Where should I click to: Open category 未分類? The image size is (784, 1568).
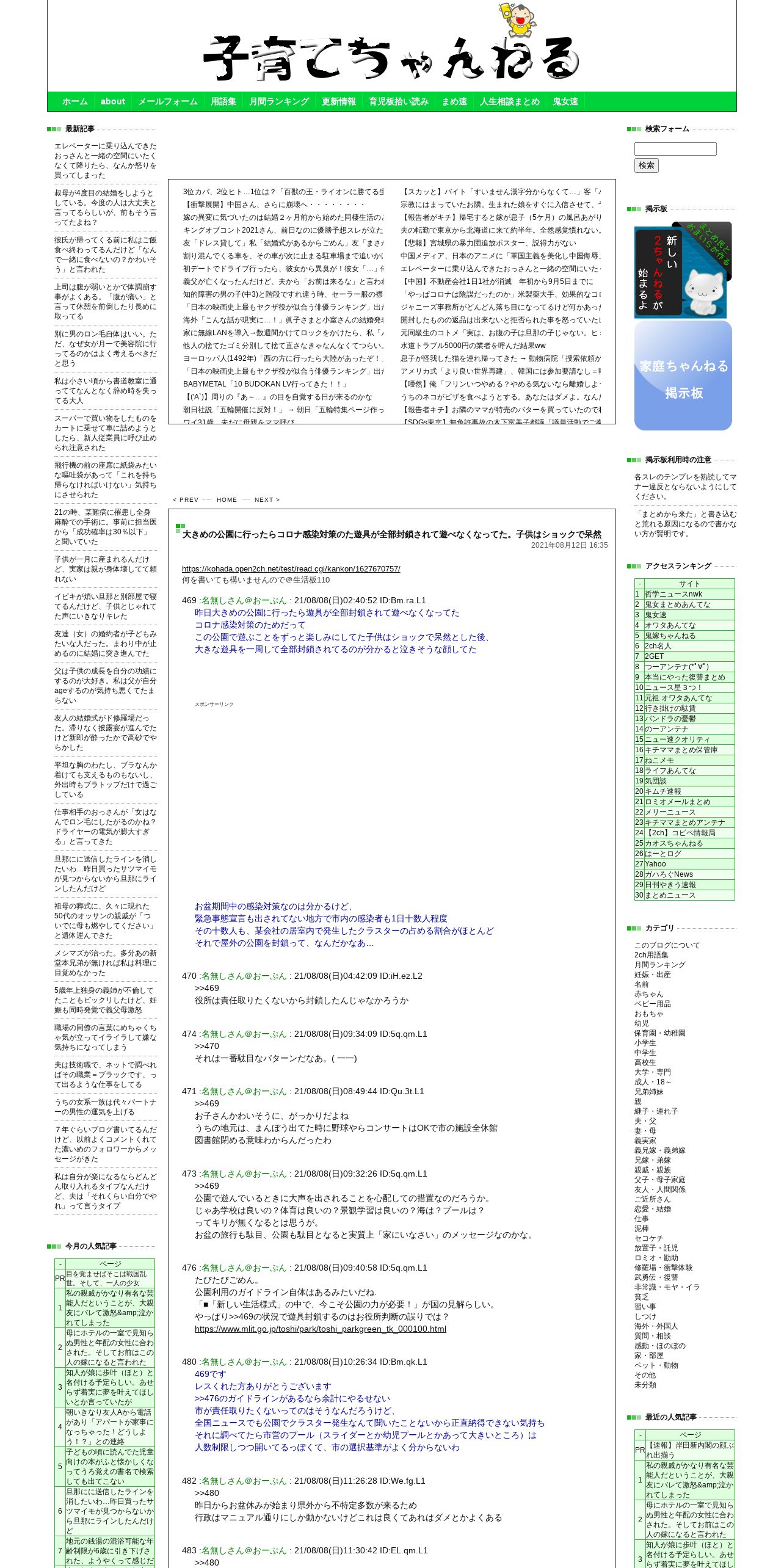645,1385
